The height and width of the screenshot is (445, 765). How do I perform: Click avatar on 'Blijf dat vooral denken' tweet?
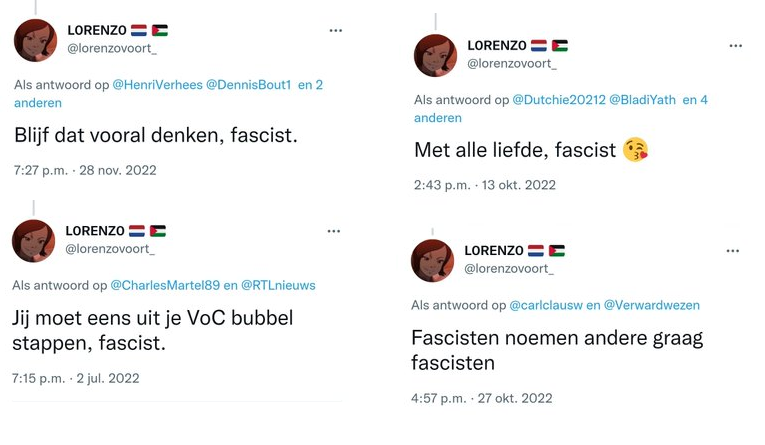[x=35, y=40]
